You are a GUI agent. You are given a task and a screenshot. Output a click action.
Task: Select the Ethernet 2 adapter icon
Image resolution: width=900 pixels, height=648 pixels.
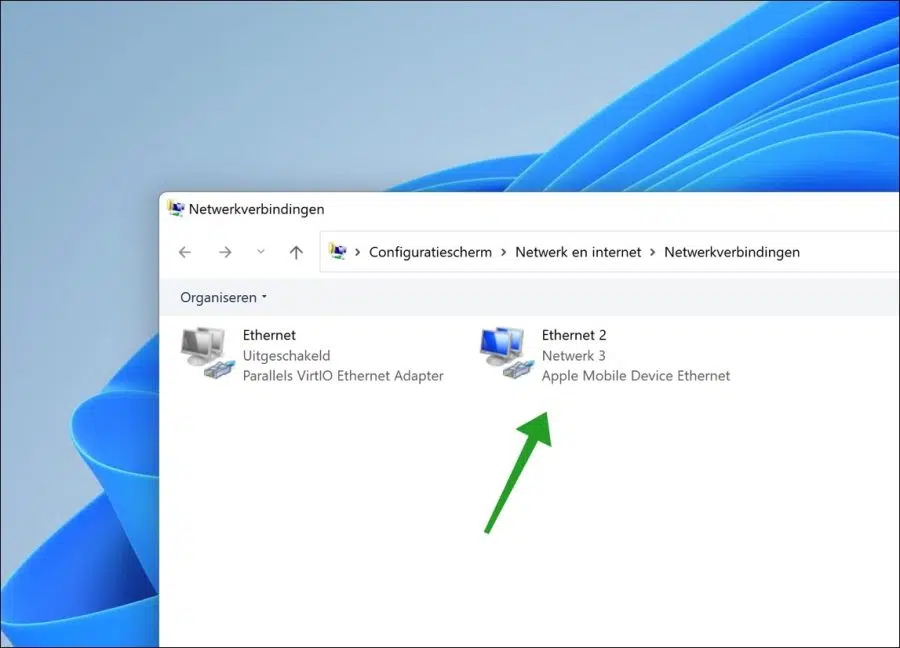click(x=507, y=354)
